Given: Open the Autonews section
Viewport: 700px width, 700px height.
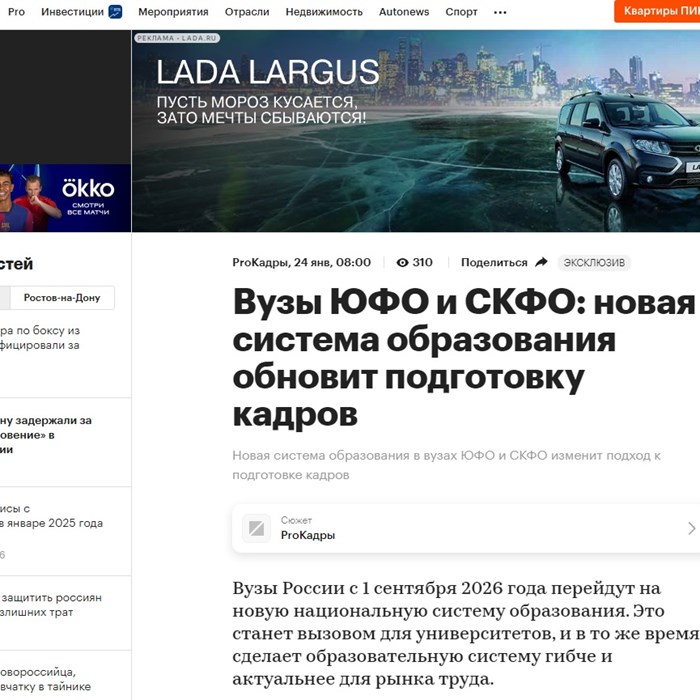Looking at the screenshot, I should pos(404,12).
